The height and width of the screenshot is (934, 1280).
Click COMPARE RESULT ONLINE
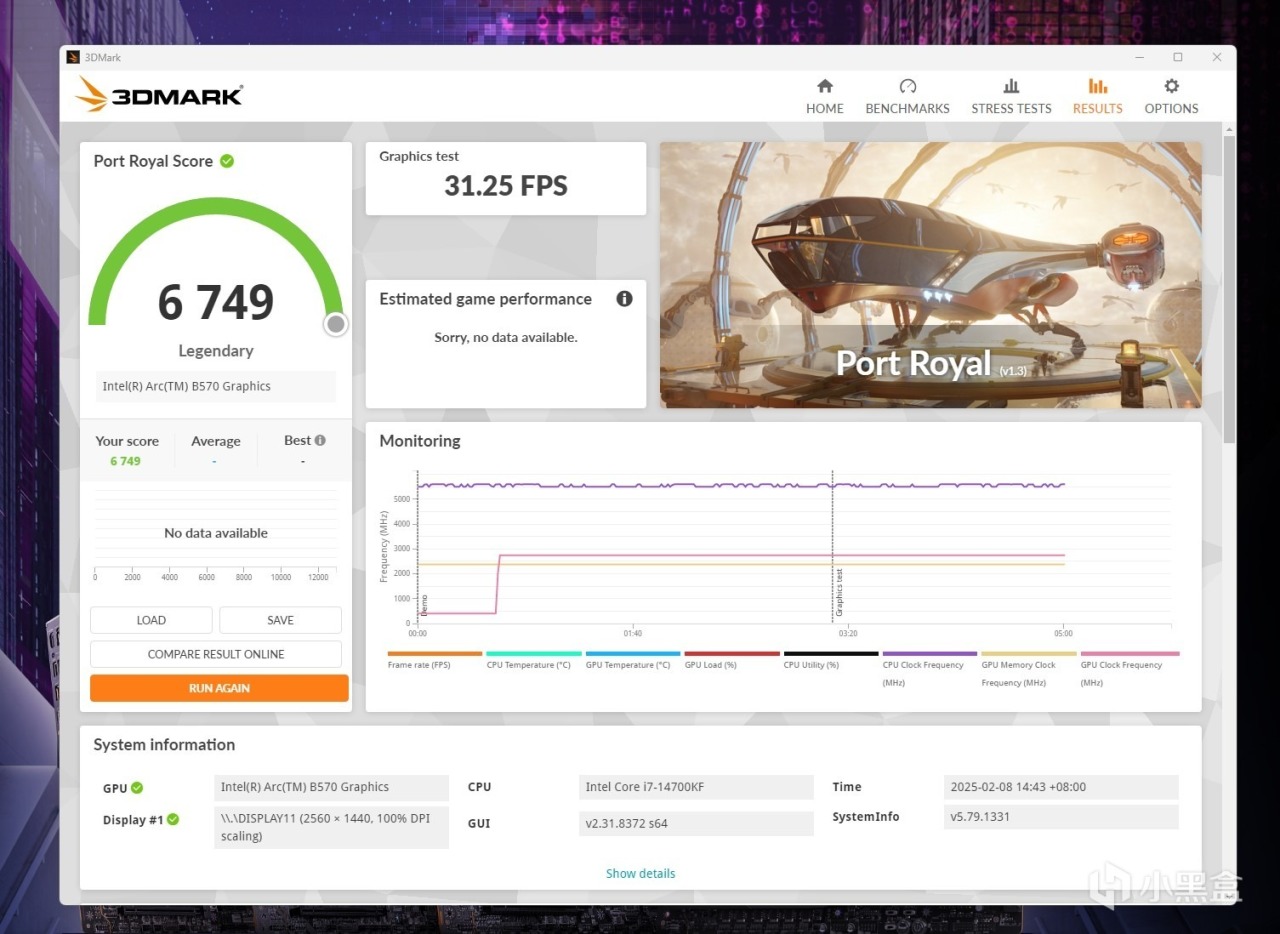[x=216, y=654]
